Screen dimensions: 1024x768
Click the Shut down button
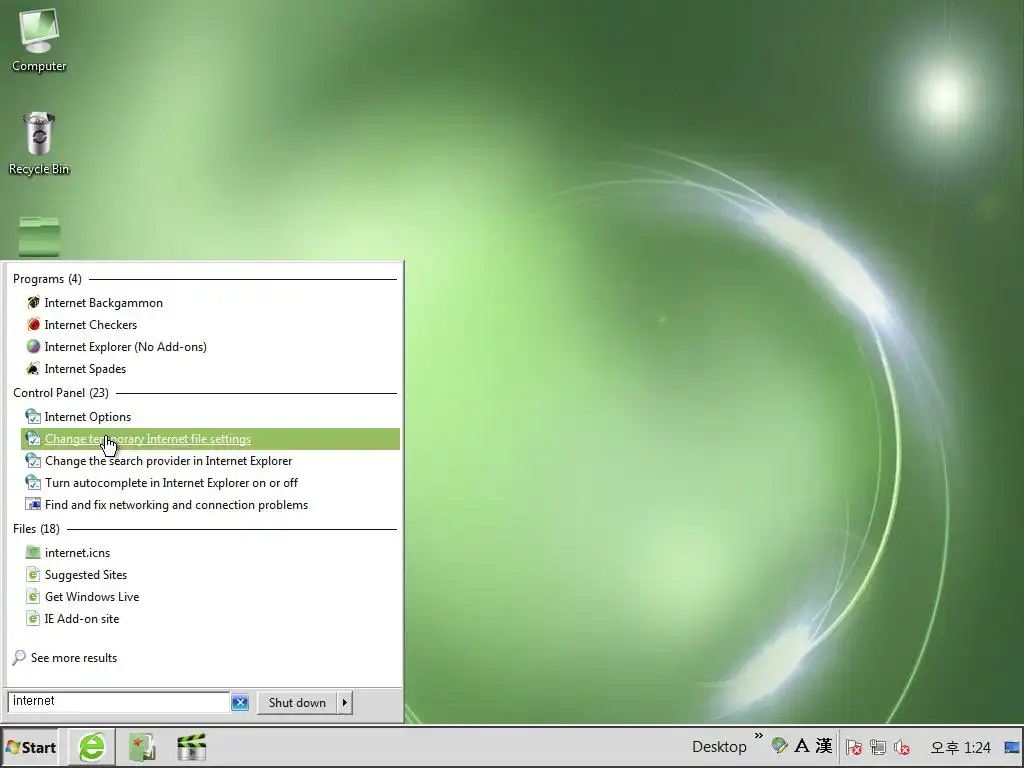(297, 703)
